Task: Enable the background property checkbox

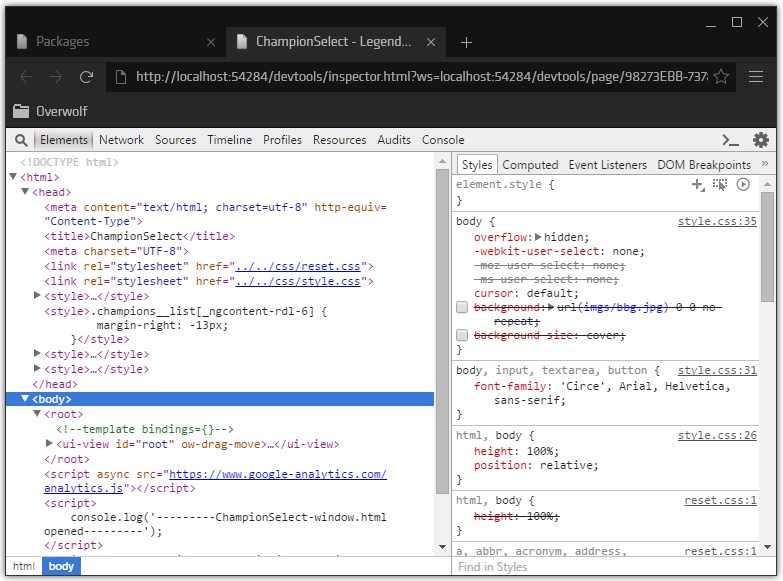Action: click(462, 307)
